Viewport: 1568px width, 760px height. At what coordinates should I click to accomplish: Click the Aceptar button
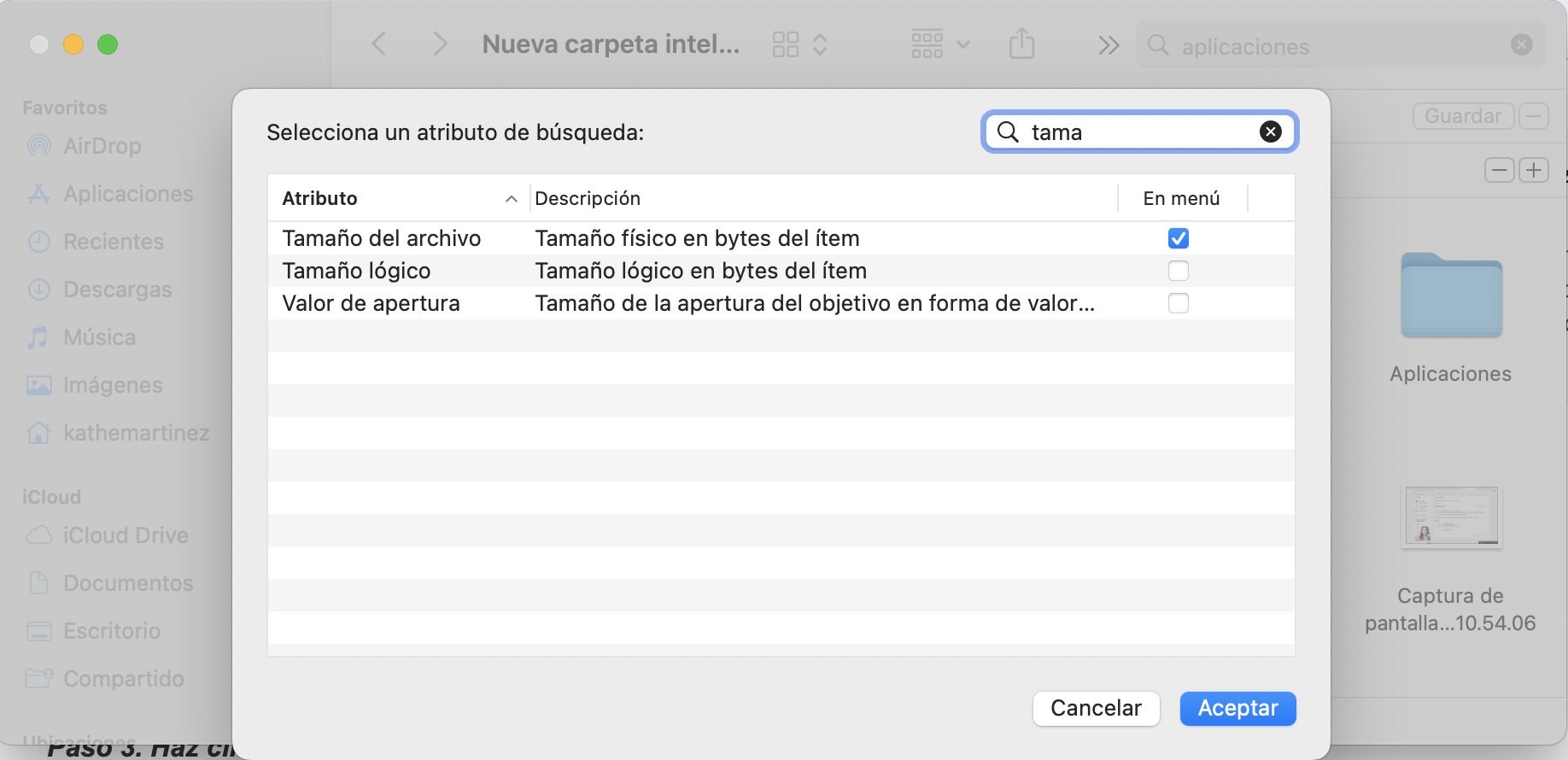[1237, 709]
